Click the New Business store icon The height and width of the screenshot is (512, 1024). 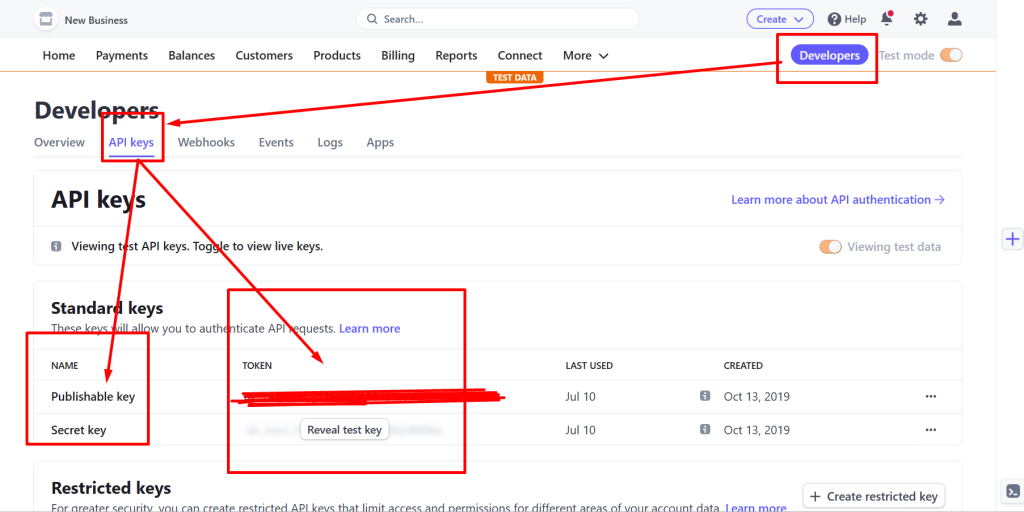click(46, 19)
